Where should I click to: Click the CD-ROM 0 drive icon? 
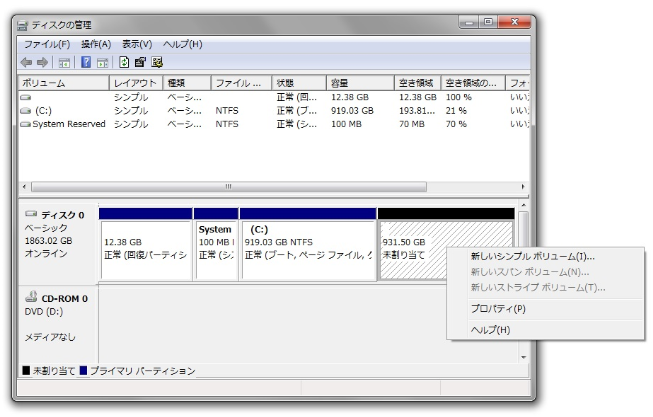(x=30, y=298)
